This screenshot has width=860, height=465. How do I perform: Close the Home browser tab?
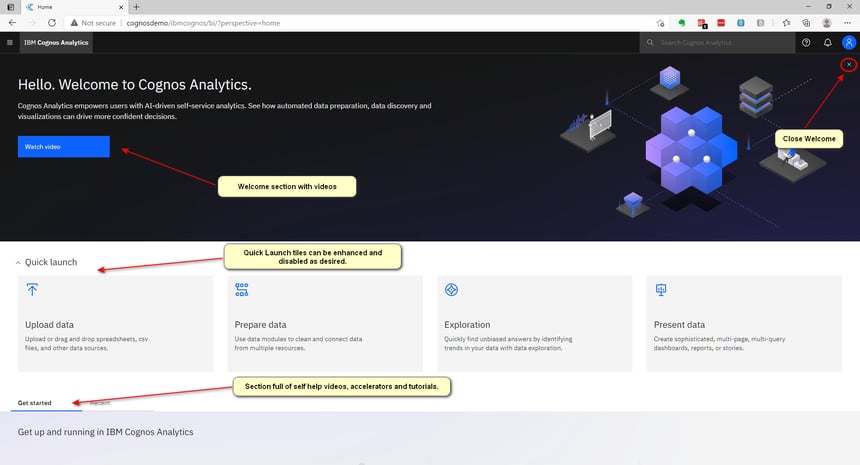(x=121, y=7)
